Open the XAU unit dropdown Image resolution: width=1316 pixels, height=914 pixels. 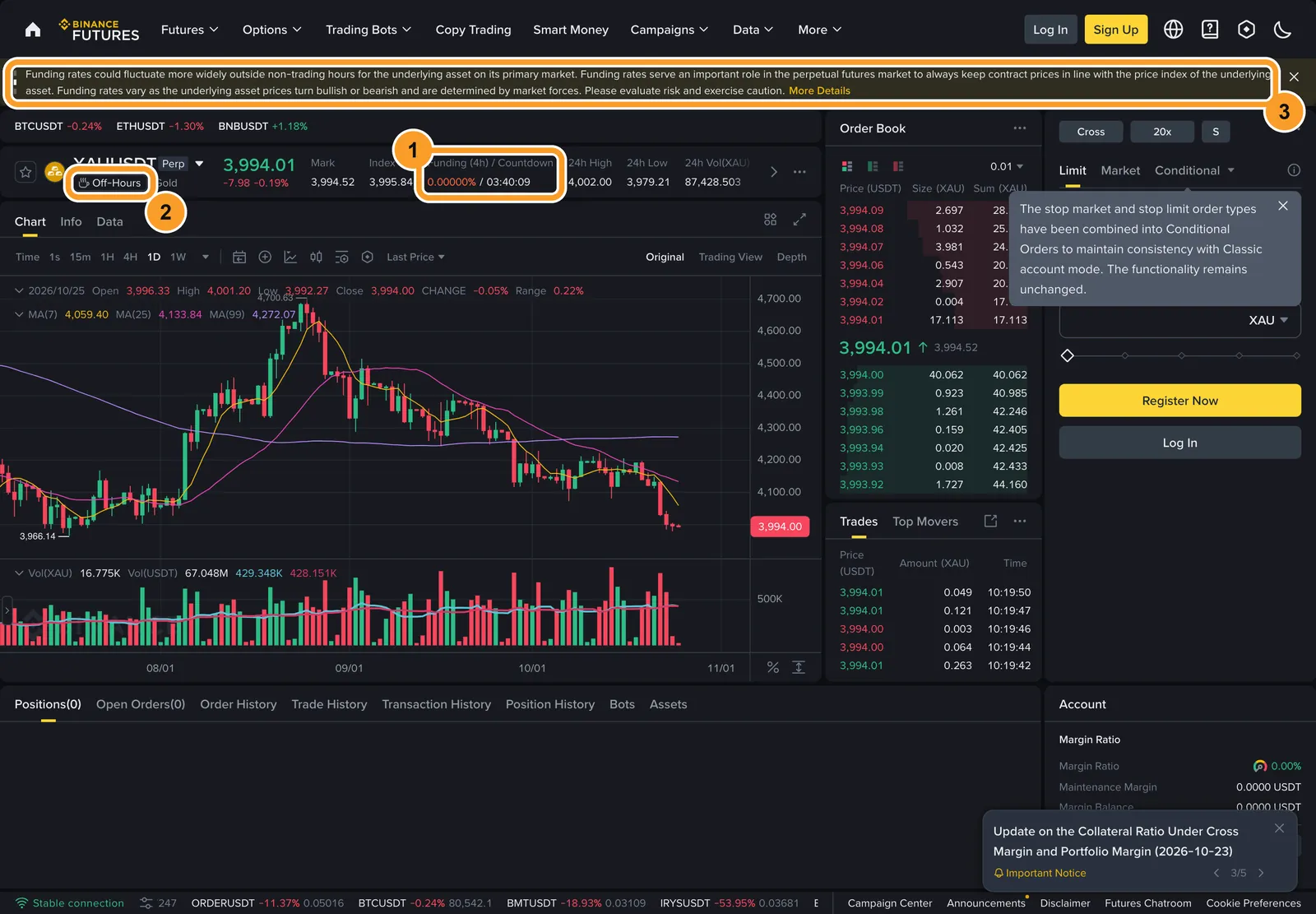[x=1268, y=320]
